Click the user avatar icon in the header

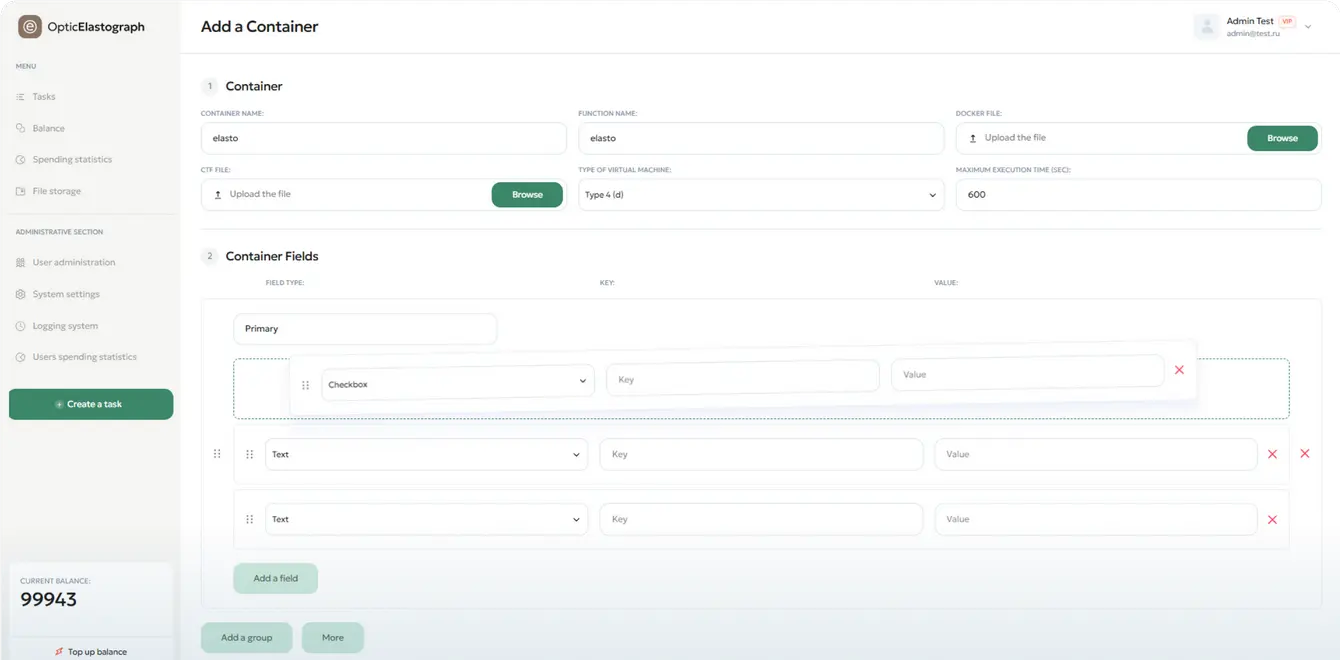1207,27
